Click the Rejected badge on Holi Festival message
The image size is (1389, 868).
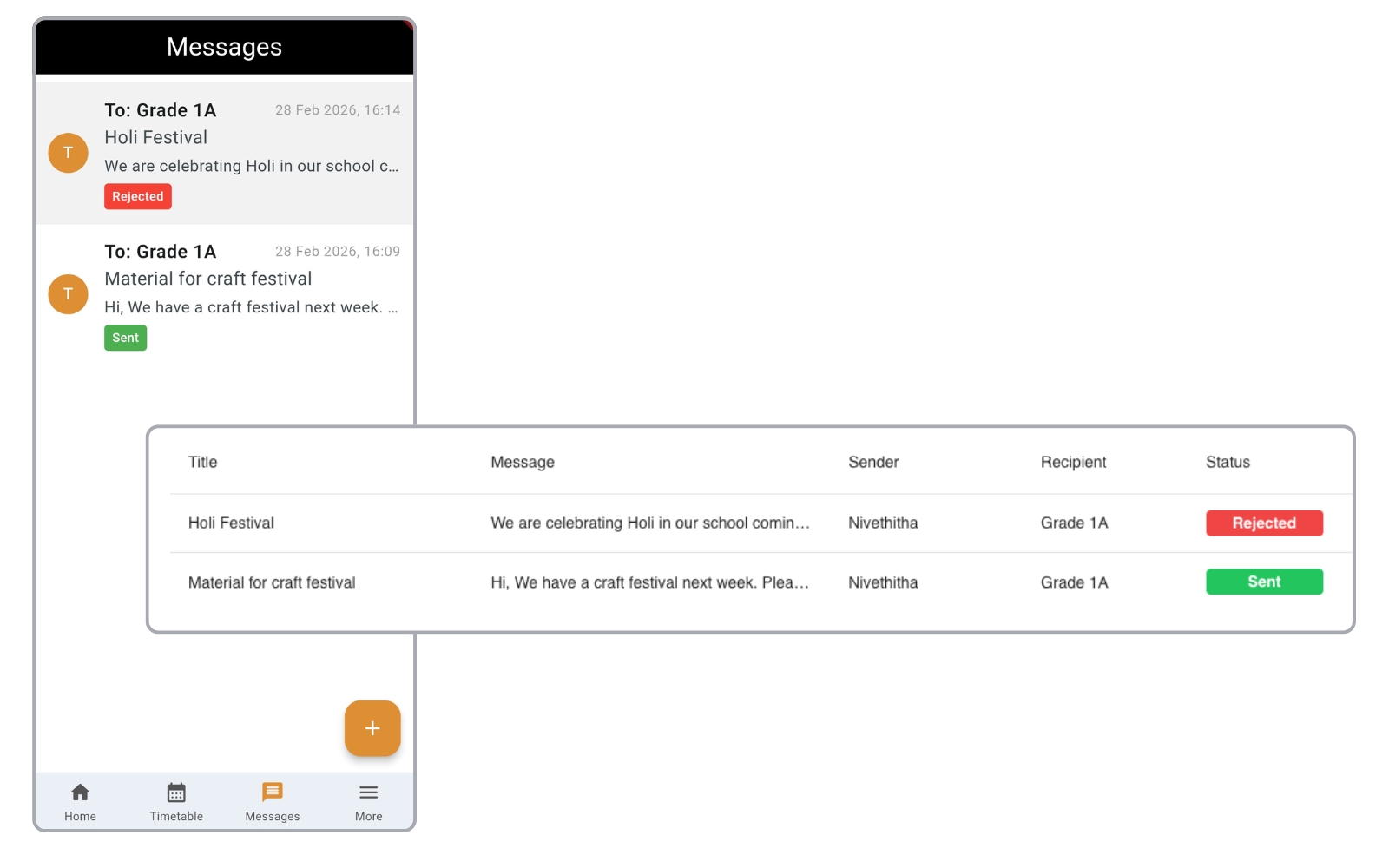tap(137, 196)
